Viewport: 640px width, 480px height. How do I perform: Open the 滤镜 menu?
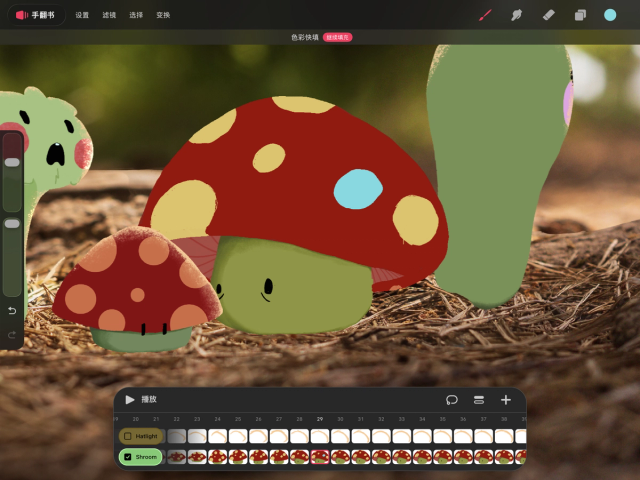pyautogui.click(x=109, y=15)
